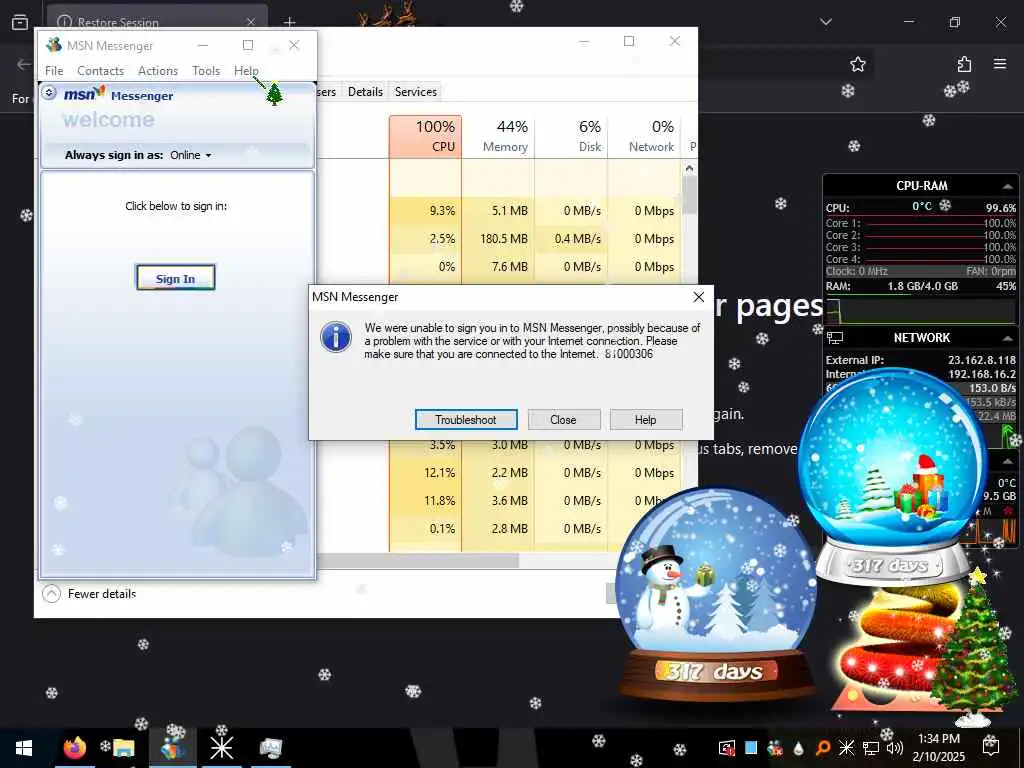Click the 11.8% CPU cell

pos(426,500)
